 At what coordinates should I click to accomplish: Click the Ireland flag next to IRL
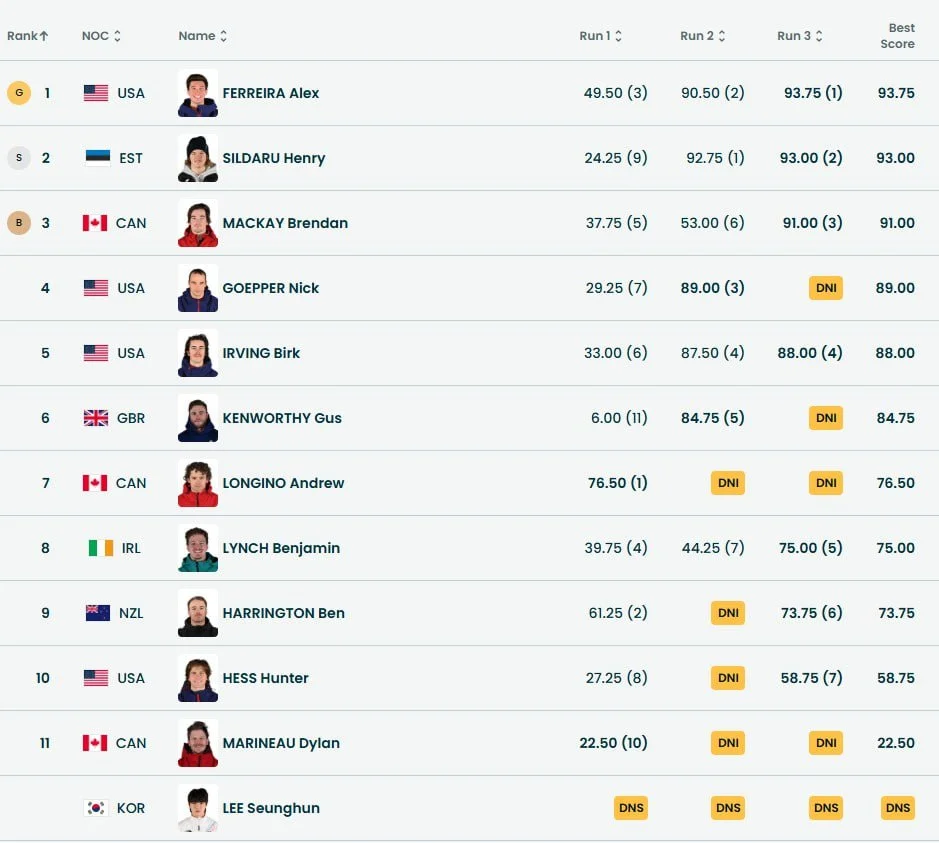[100, 548]
